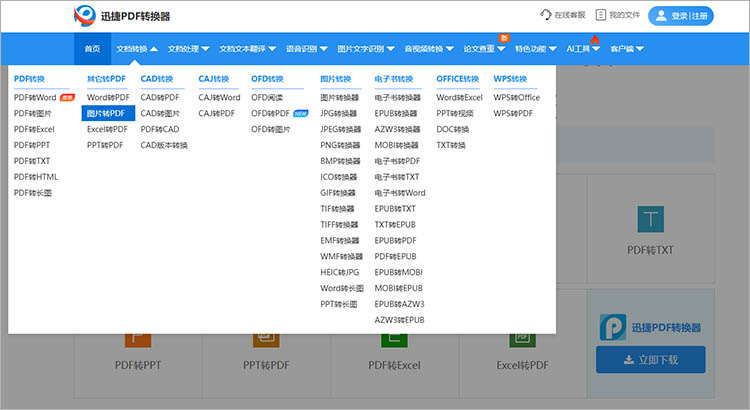Click the 迅捷PDF转换器 logo icon
This screenshot has width=750, height=410.
coord(85,16)
